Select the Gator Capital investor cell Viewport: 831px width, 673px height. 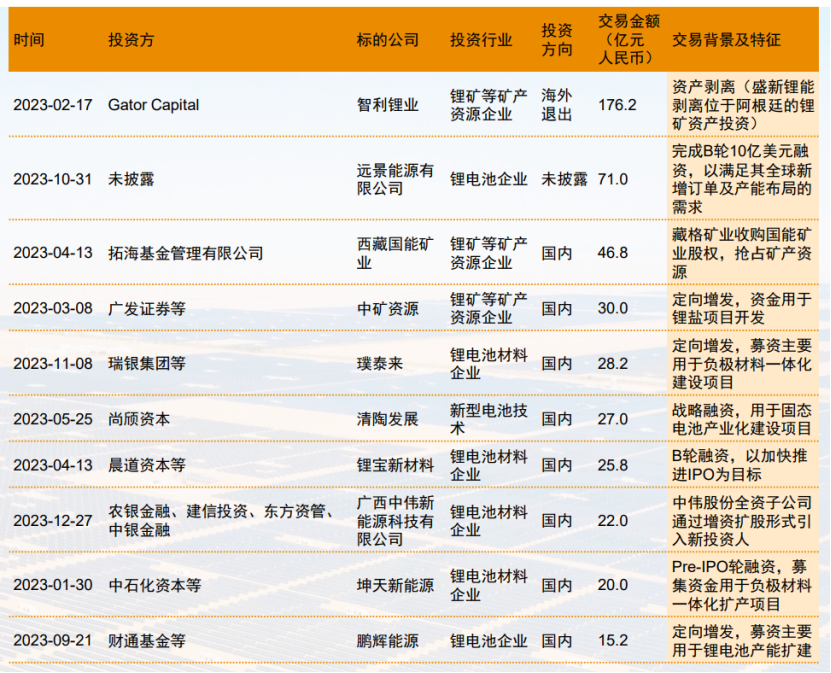154,105
